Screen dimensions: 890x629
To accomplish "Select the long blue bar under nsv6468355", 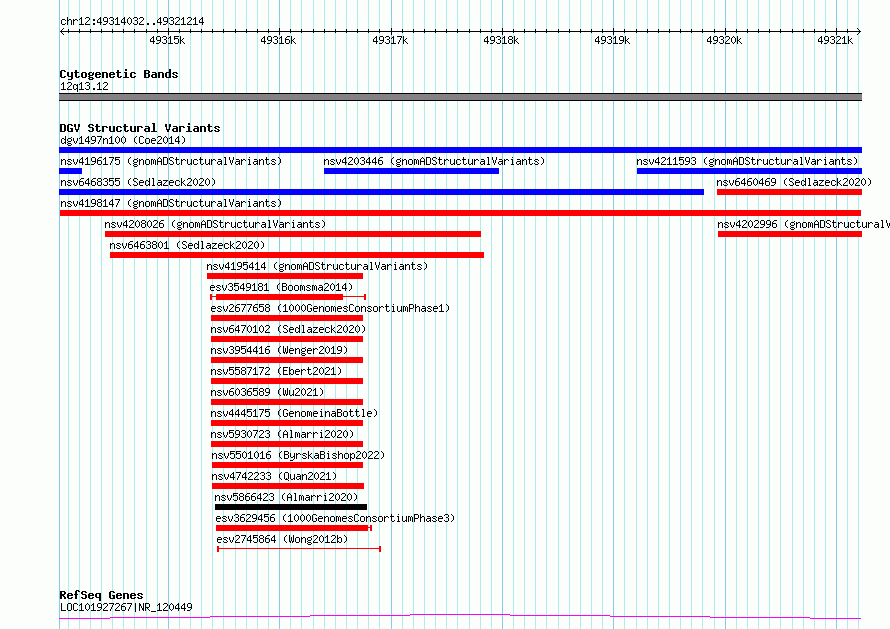I will click(382, 192).
